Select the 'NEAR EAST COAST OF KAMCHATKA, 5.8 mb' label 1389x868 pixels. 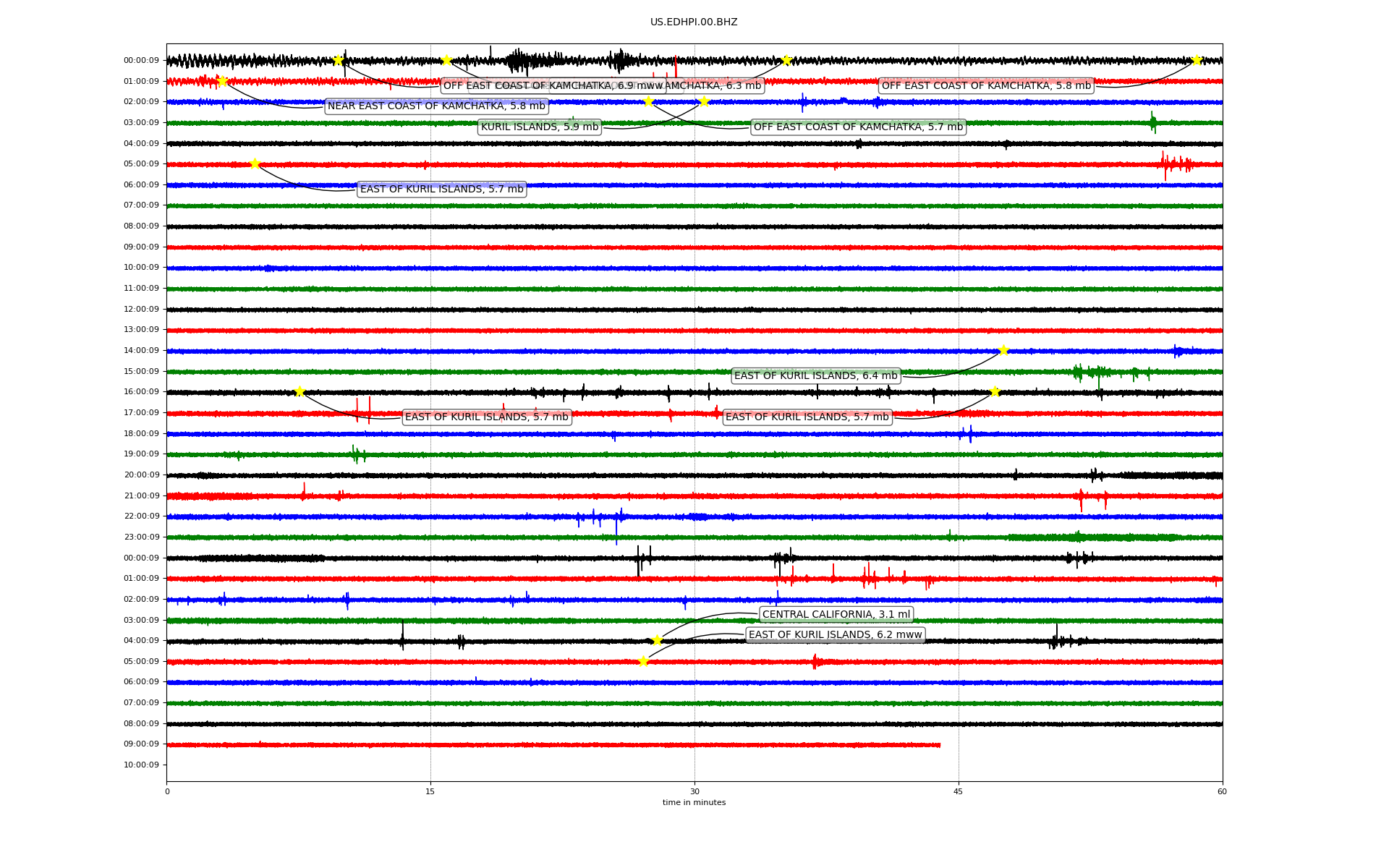coord(436,106)
